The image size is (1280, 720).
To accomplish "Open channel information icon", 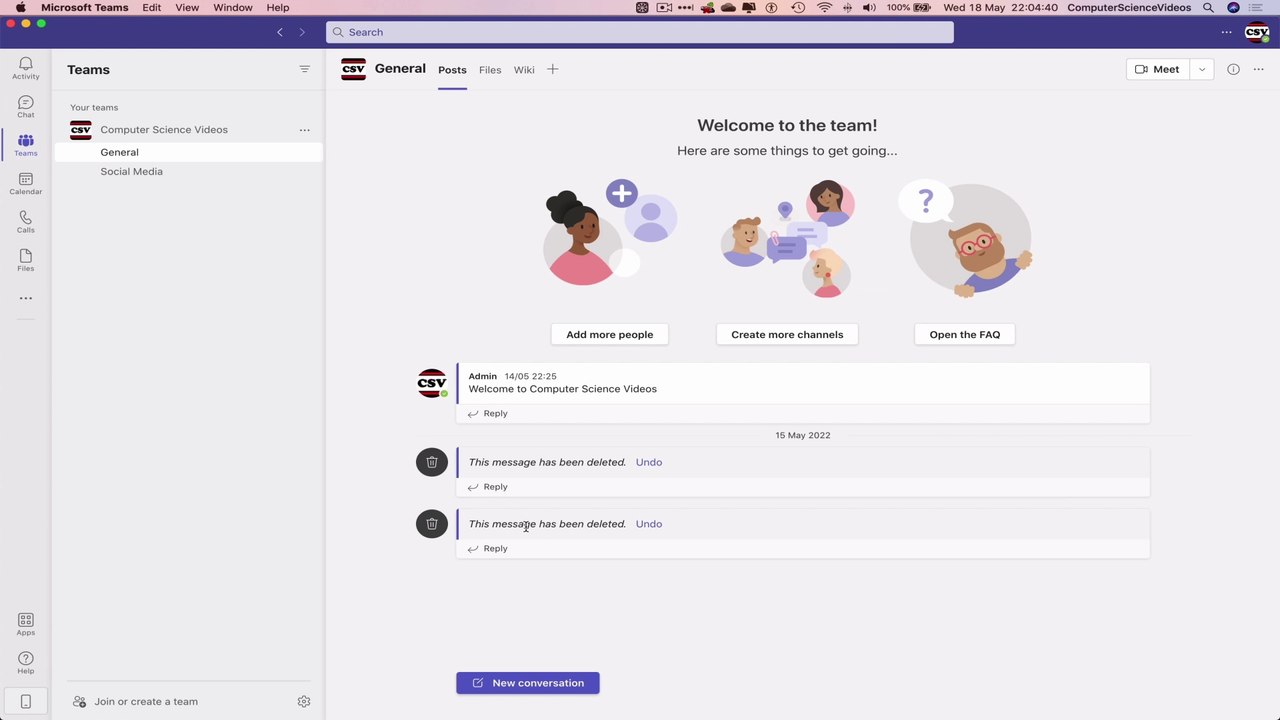I will pyautogui.click(x=1233, y=69).
